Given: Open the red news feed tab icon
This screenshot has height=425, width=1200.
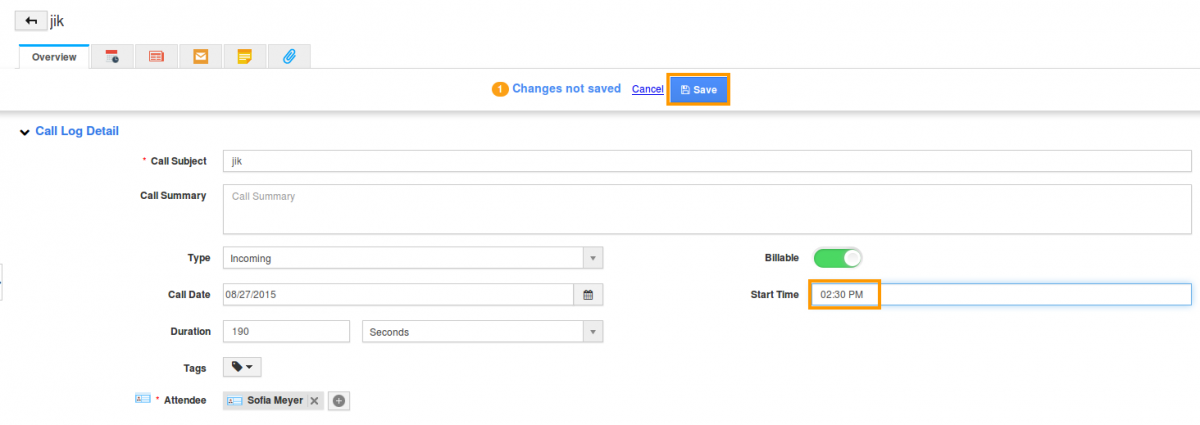Looking at the screenshot, I should tap(156, 57).
